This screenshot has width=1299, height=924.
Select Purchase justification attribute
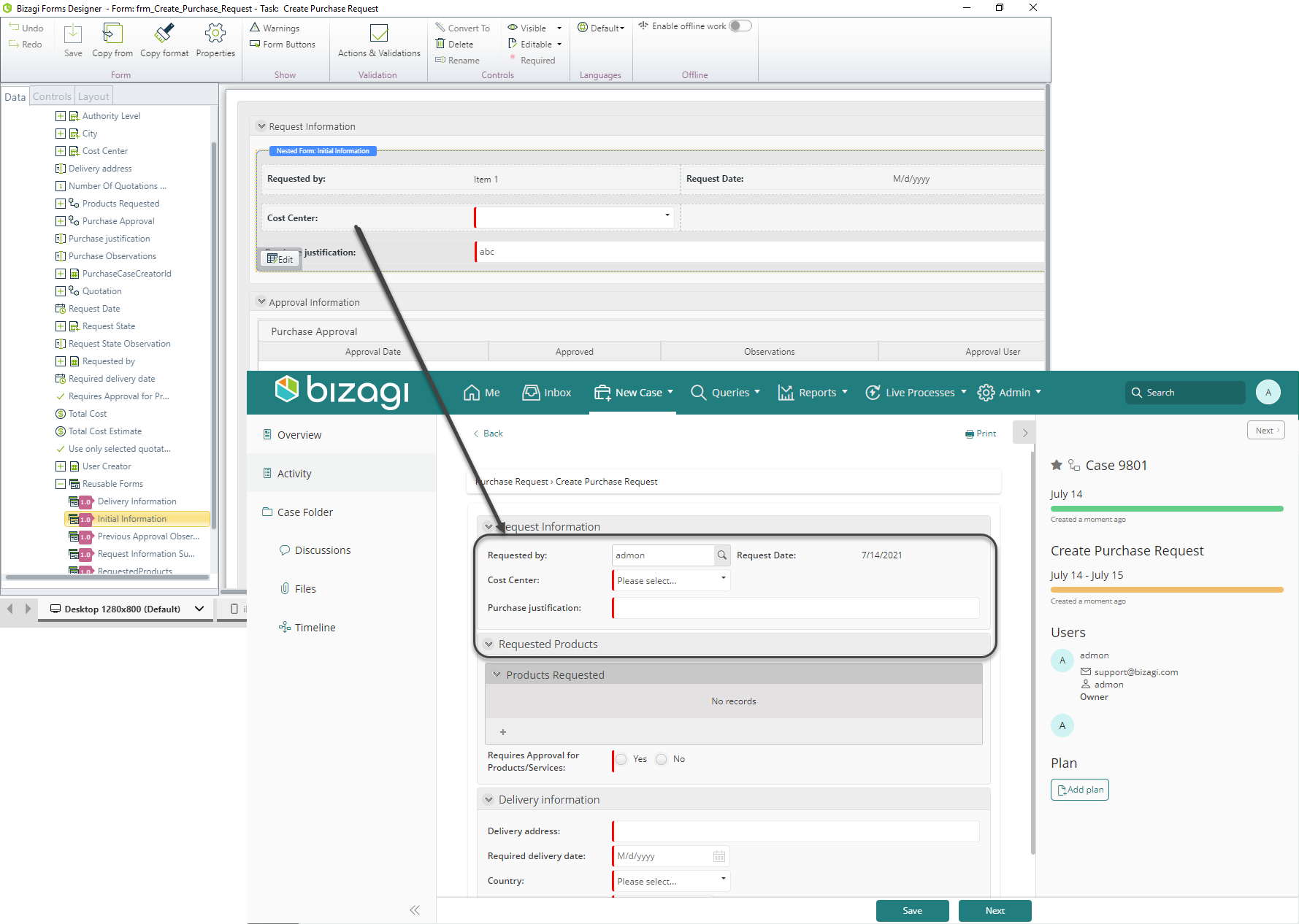pyautogui.click(x=109, y=239)
